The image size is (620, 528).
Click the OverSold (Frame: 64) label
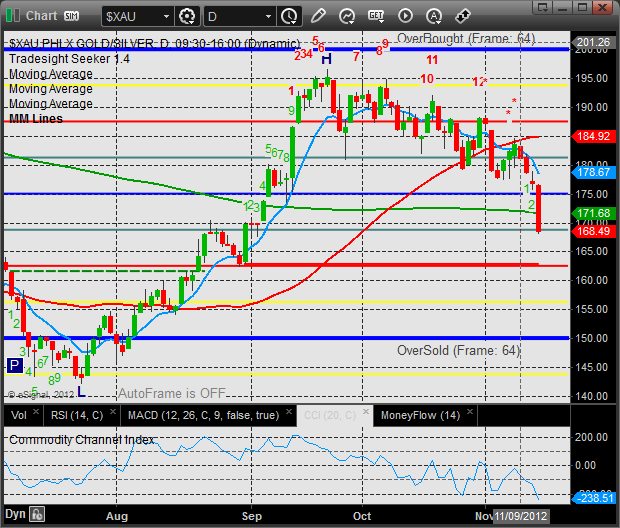click(458, 350)
